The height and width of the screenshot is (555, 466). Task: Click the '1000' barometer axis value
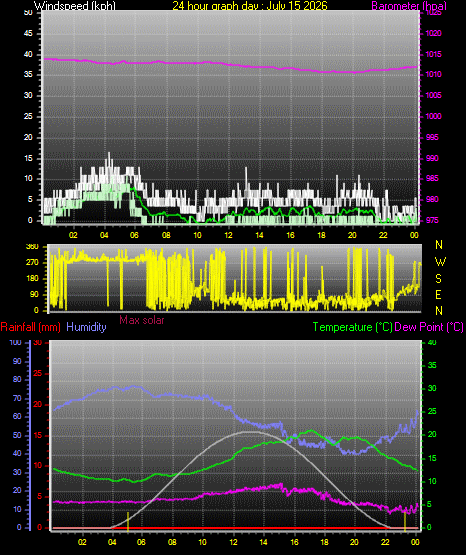tap(433, 116)
